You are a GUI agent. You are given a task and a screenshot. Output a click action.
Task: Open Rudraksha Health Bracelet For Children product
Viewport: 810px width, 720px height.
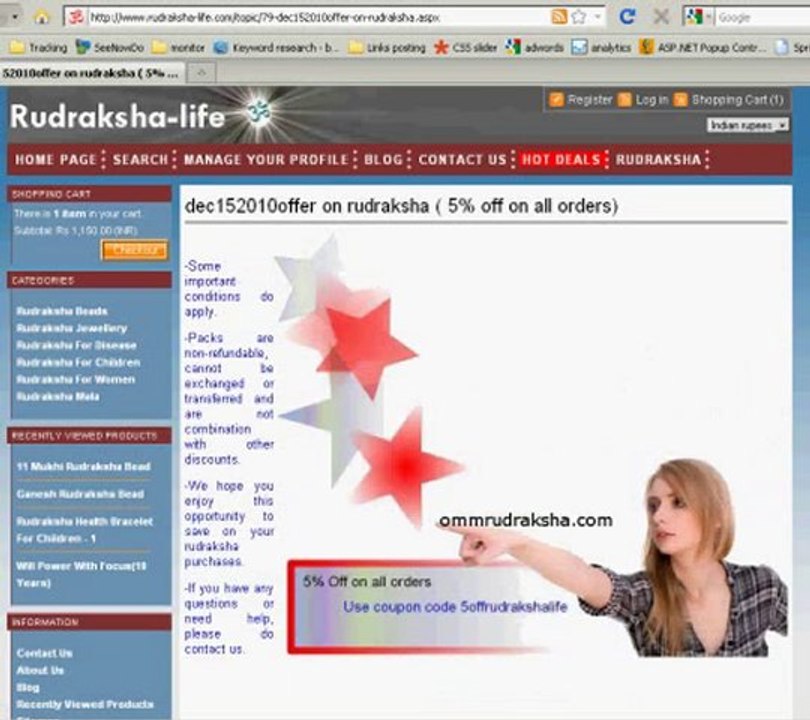84,530
